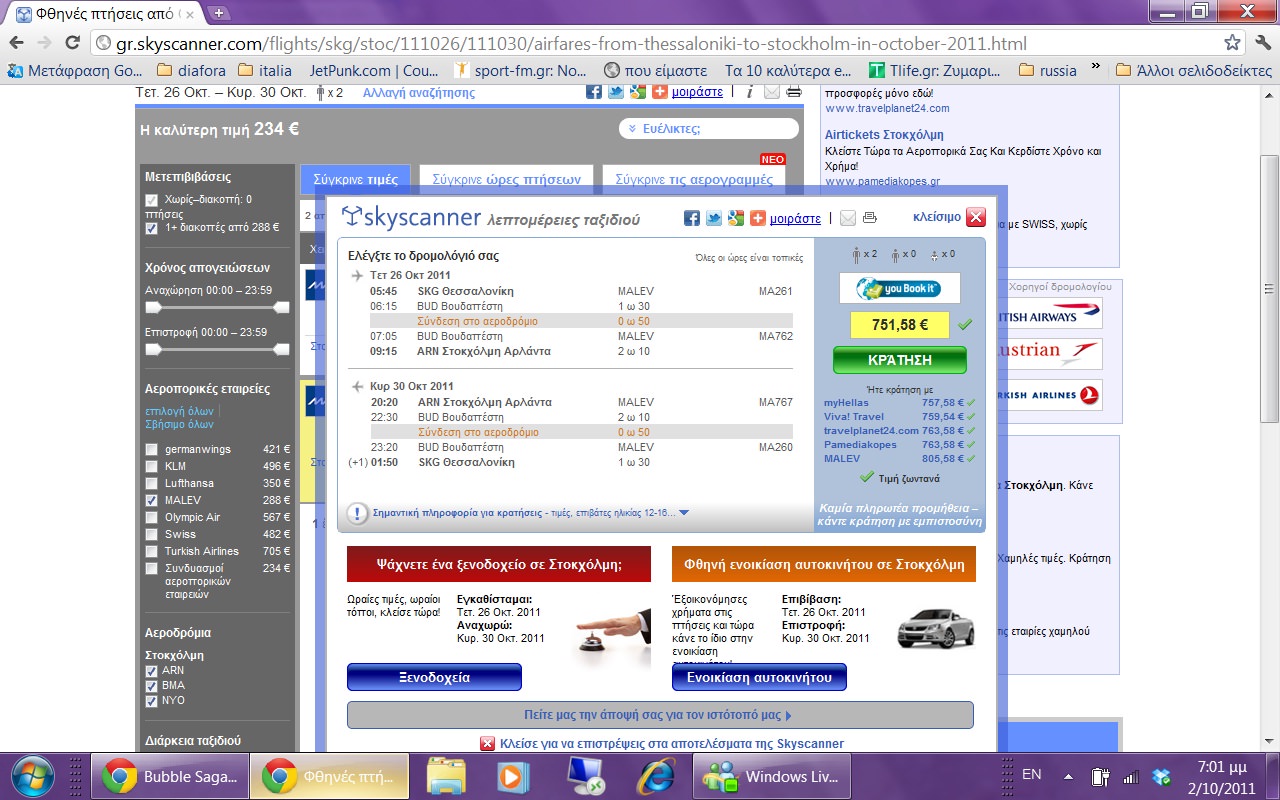
Task: Click the Twitter icon in the page header bar
Action: 616,91
